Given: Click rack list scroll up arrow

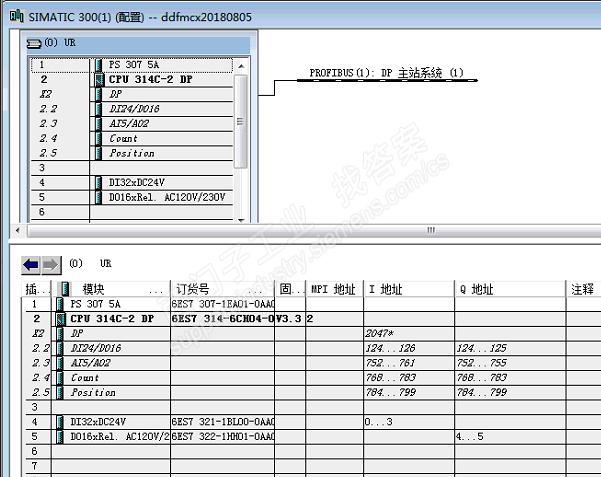Looking at the screenshot, I should pos(241,66).
